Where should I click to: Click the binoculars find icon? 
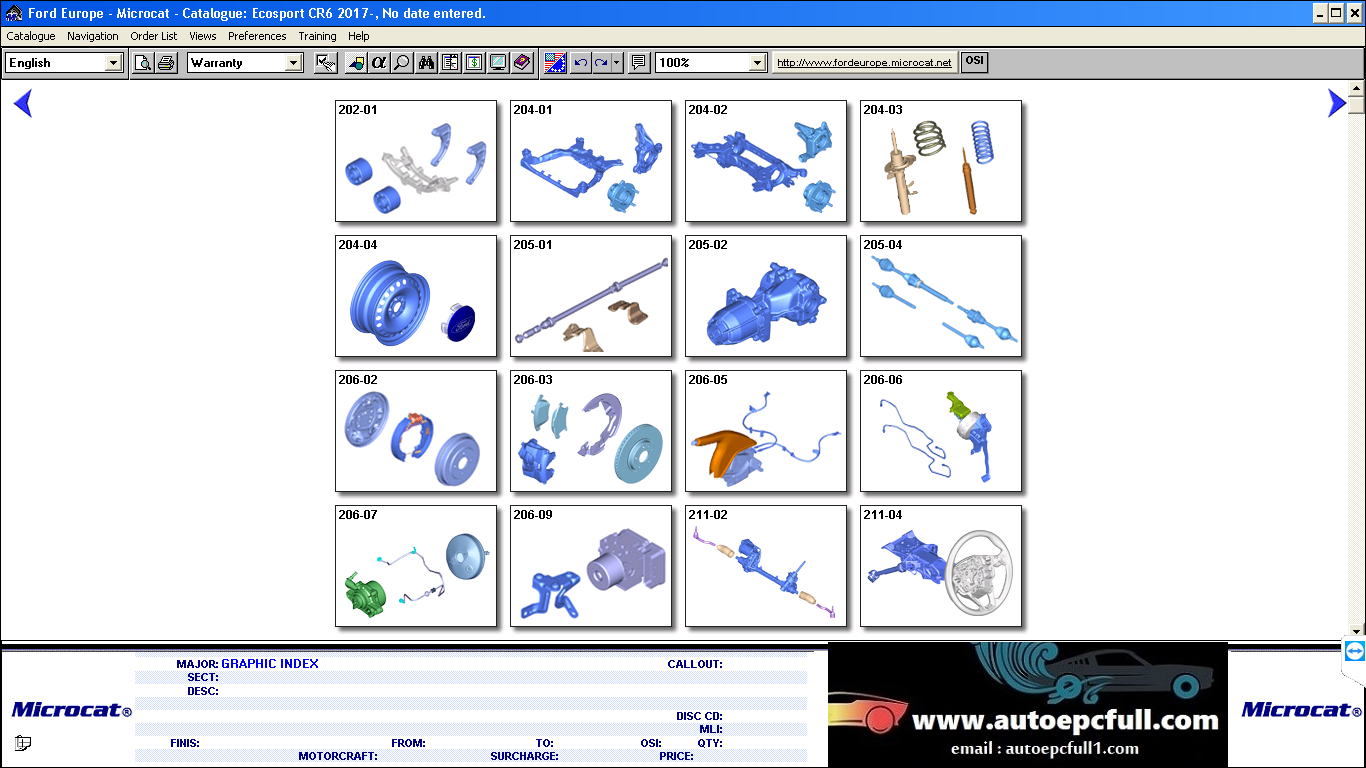tap(427, 63)
